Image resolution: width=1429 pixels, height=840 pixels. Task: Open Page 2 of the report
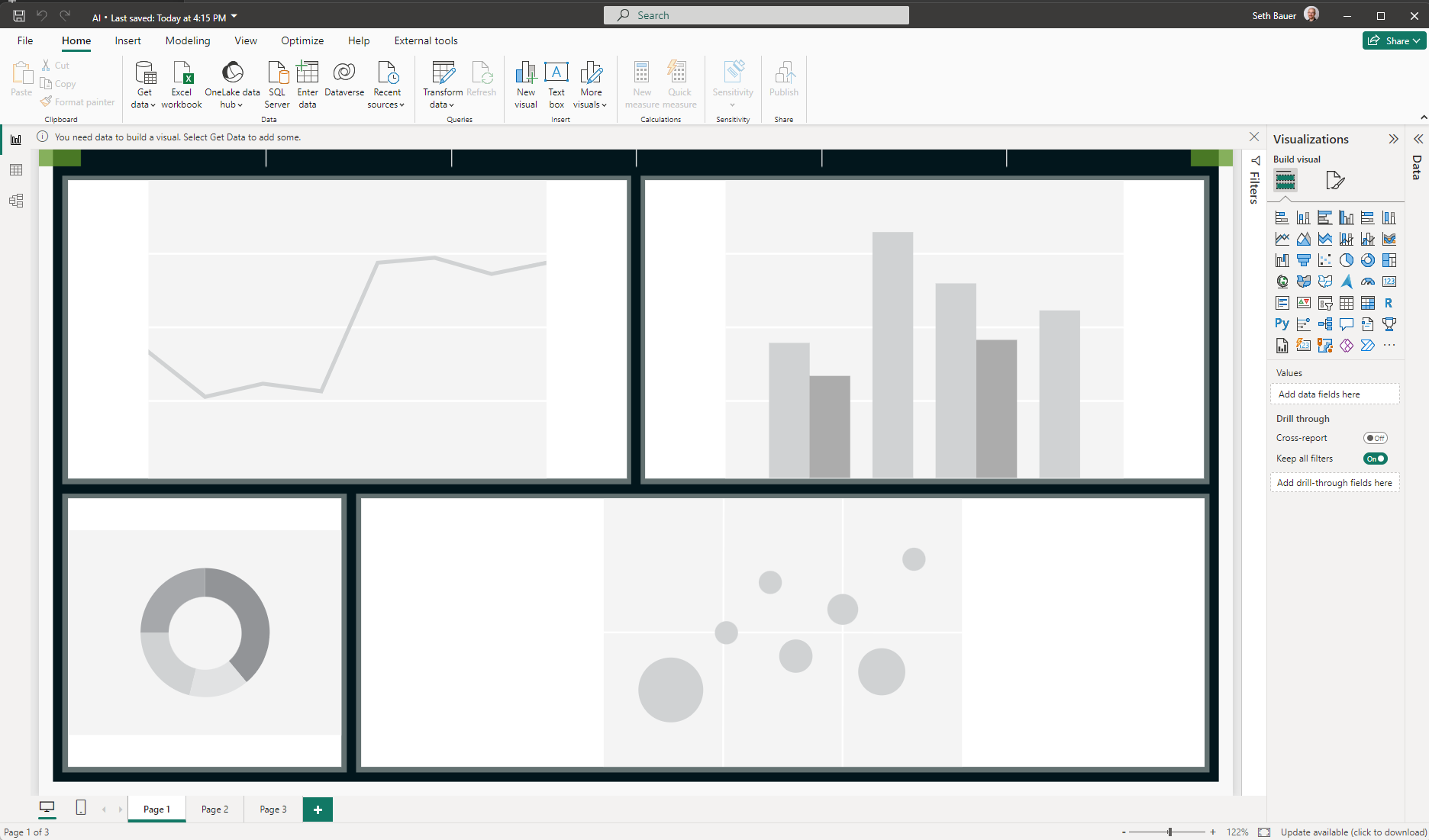pos(214,809)
